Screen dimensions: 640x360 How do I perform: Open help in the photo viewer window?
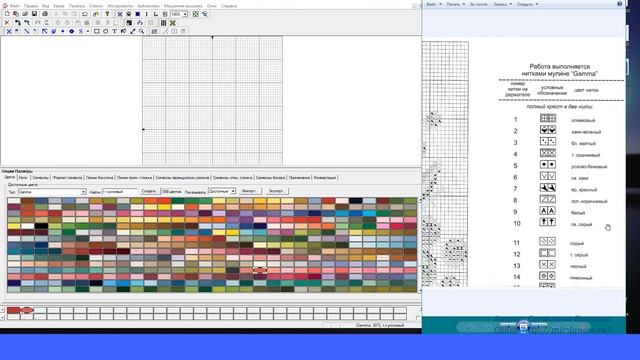(619, 4)
